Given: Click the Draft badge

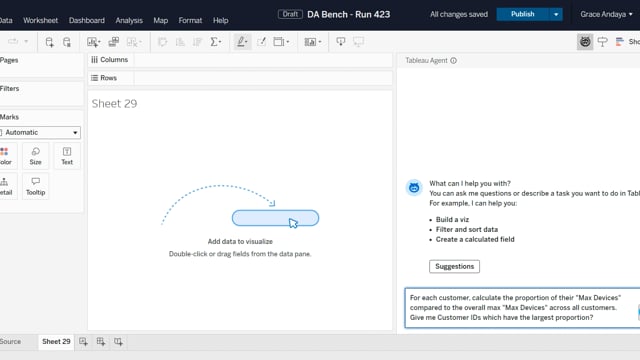Looking at the screenshot, I should point(290,14).
